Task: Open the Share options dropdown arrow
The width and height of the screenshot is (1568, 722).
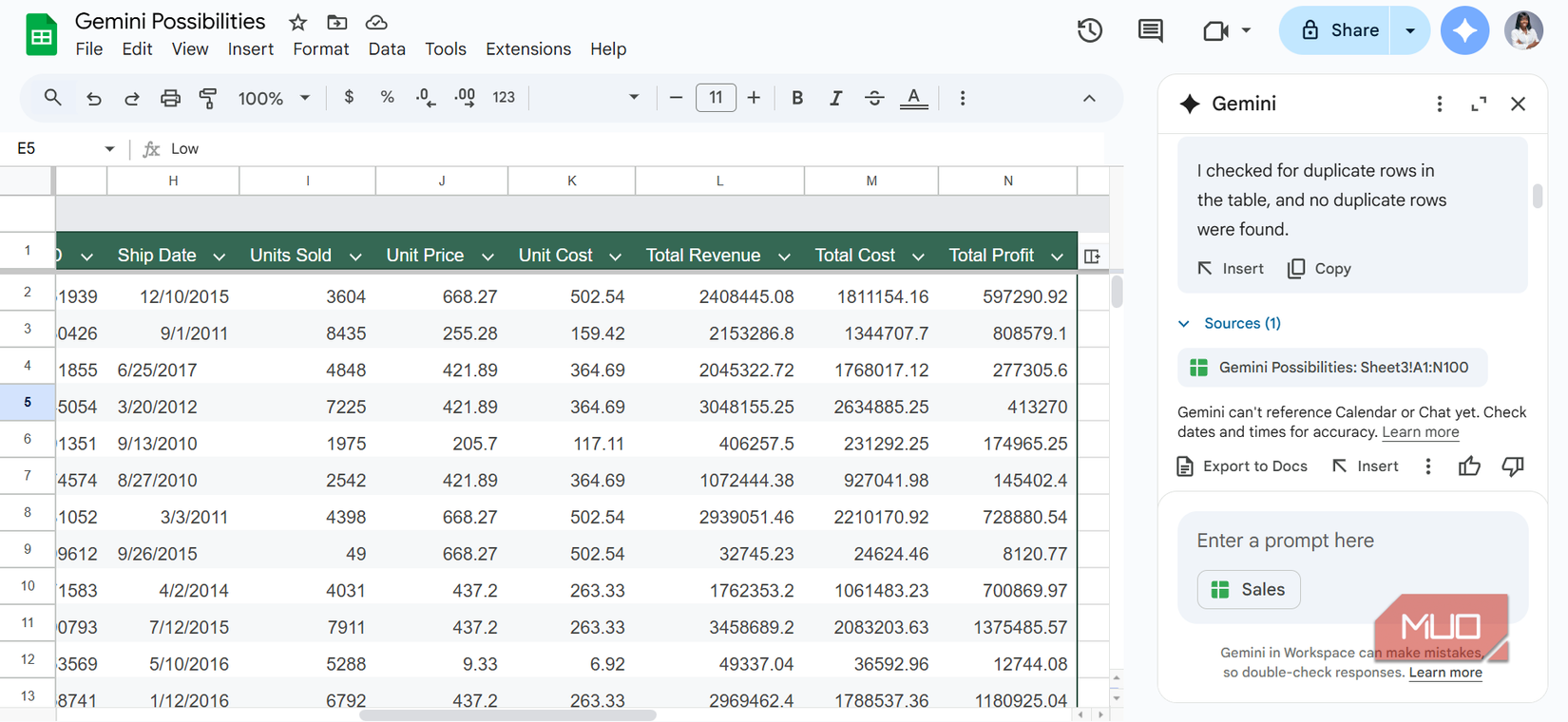Action: [1410, 30]
